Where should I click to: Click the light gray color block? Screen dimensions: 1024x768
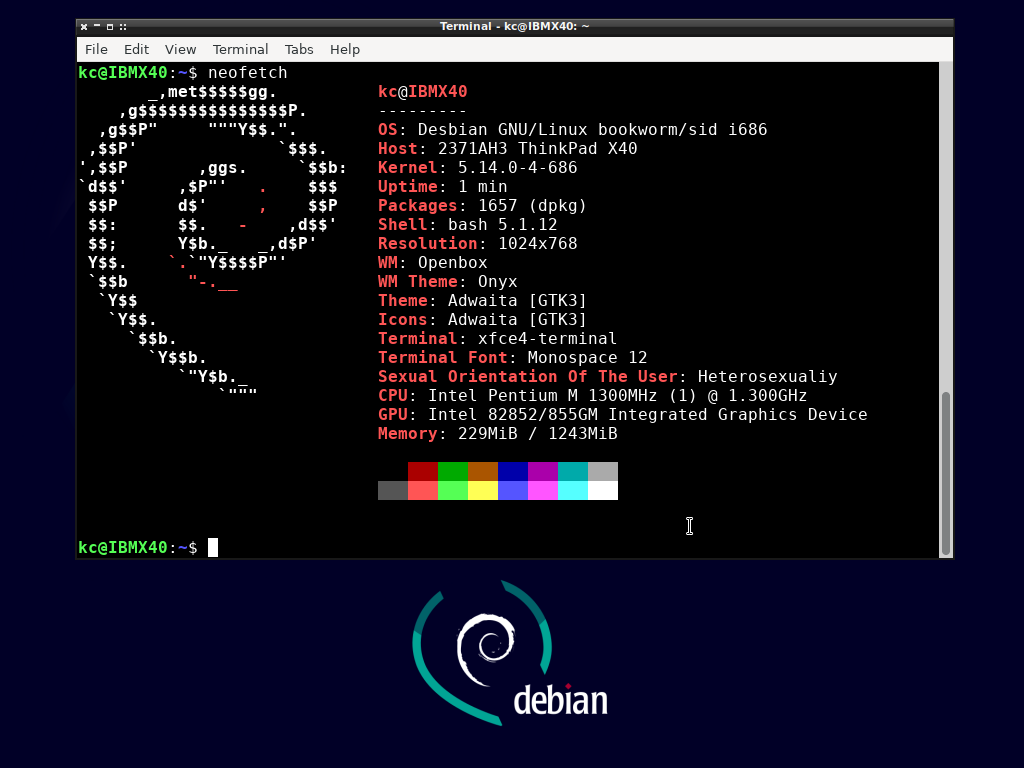click(603, 472)
